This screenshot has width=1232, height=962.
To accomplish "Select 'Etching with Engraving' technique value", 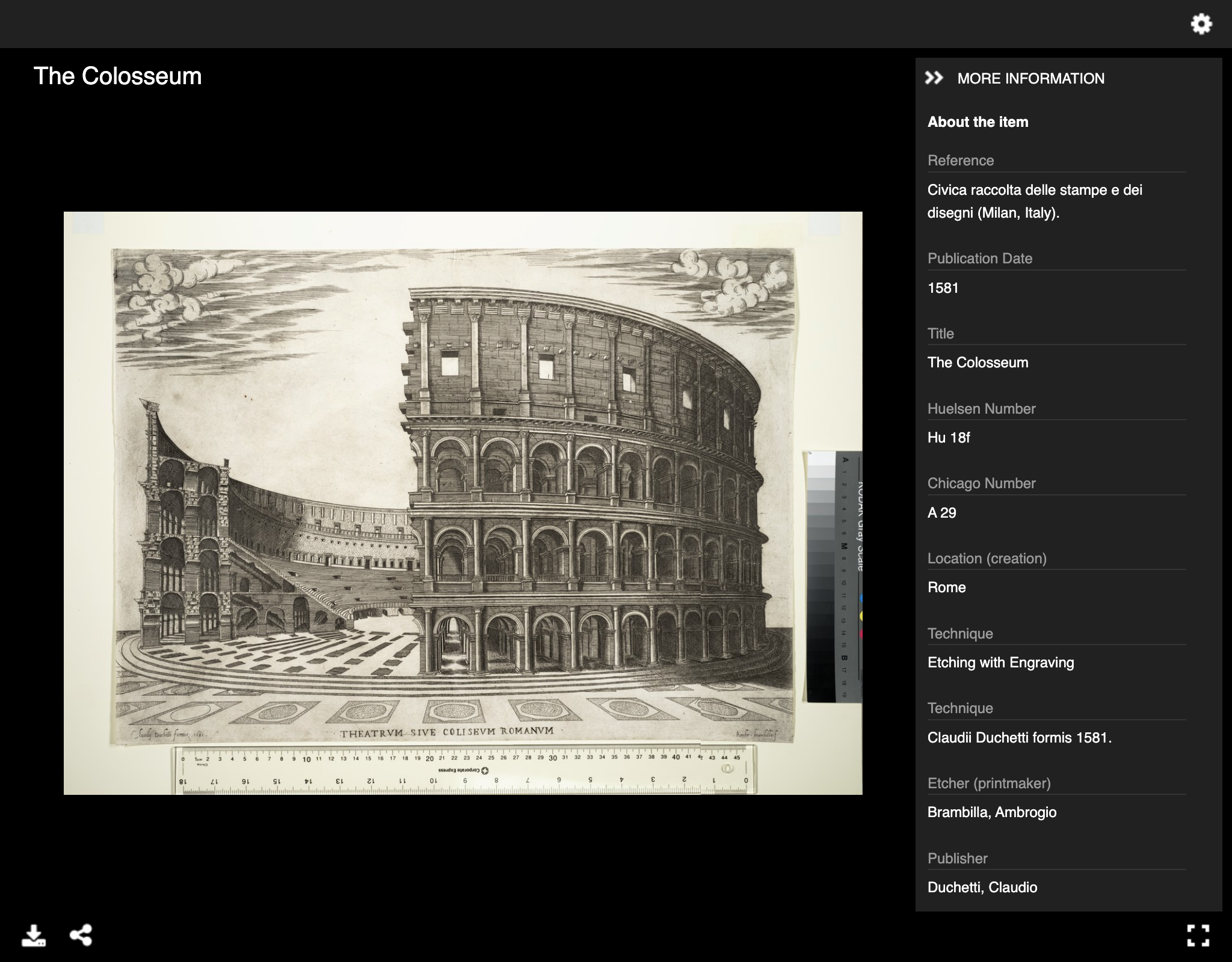I will point(1000,663).
